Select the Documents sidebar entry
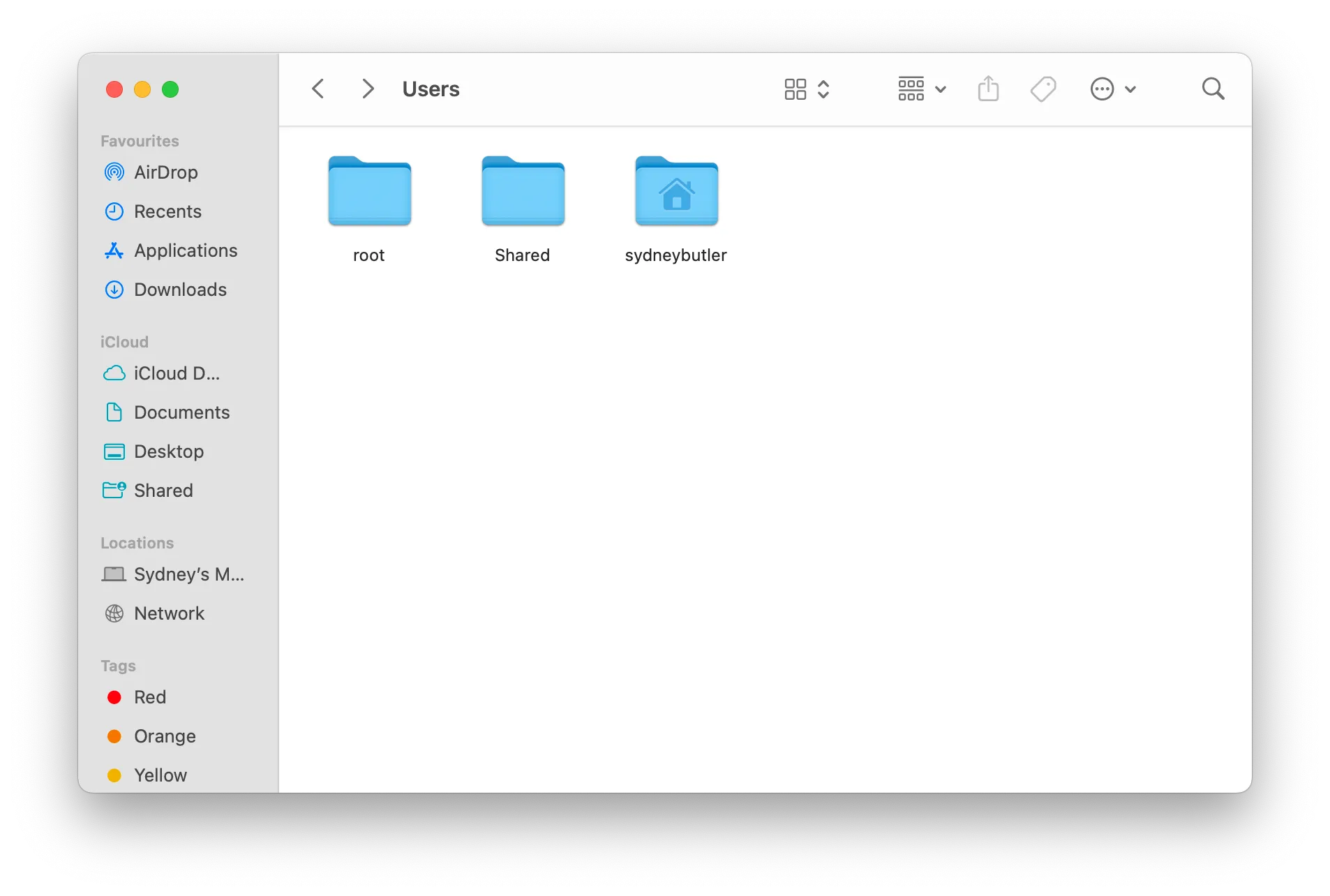The width and height of the screenshot is (1330, 896). (181, 412)
